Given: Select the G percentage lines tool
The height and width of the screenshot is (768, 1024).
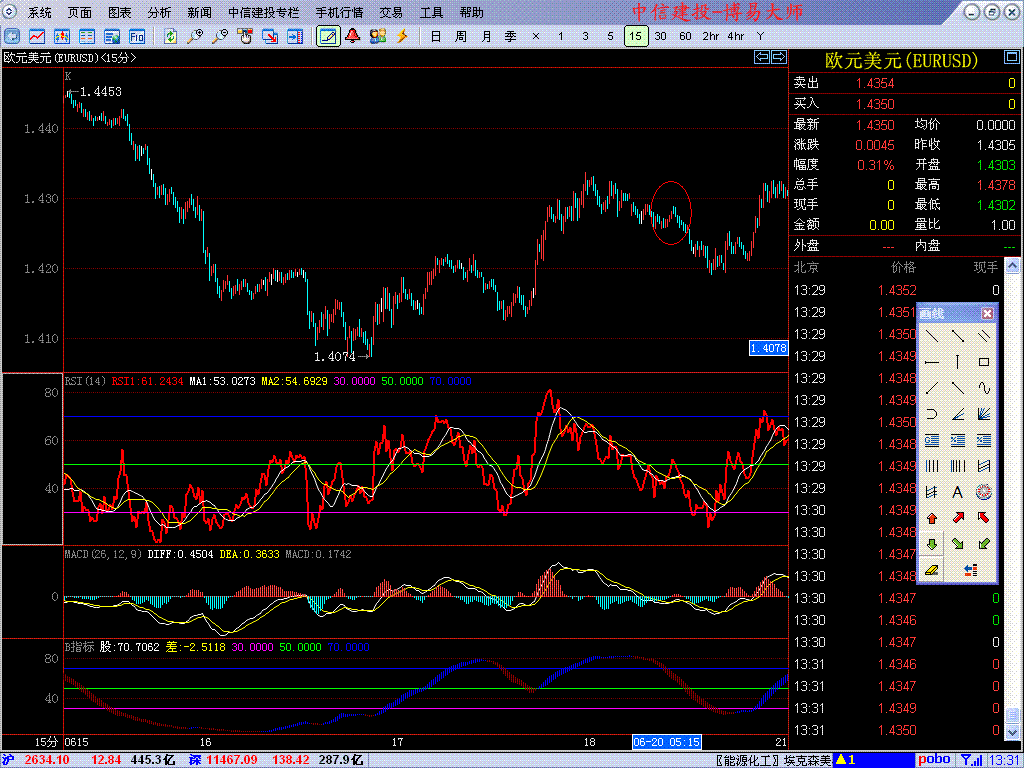Looking at the screenshot, I should coord(932,440).
